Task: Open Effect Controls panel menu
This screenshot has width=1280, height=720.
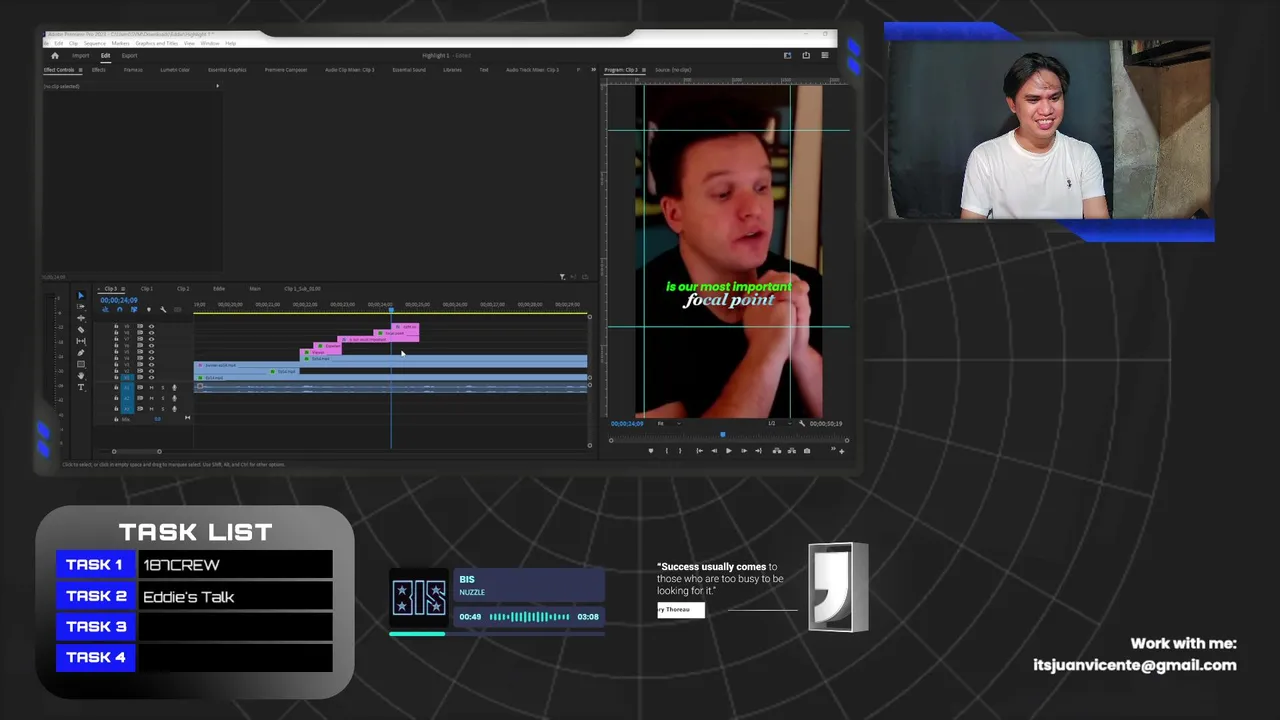Action: (81, 70)
